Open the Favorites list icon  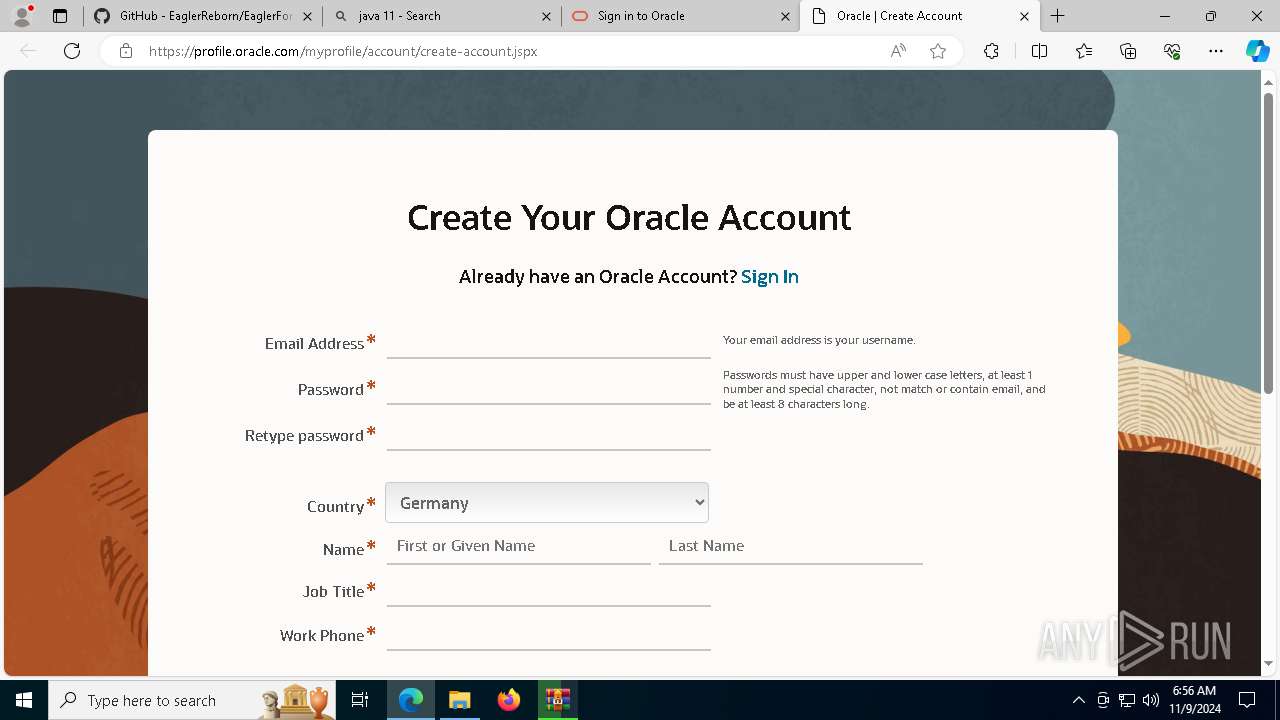tap(1084, 51)
